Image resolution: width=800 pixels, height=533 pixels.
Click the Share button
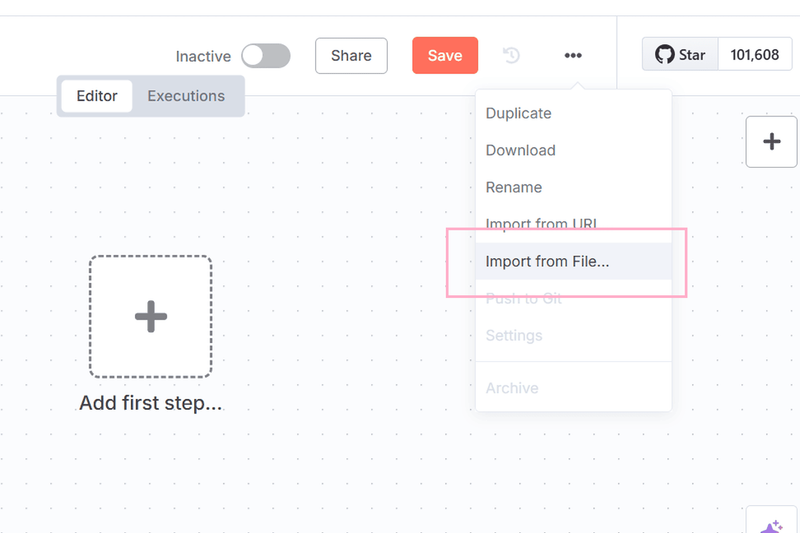[x=351, y=56]
